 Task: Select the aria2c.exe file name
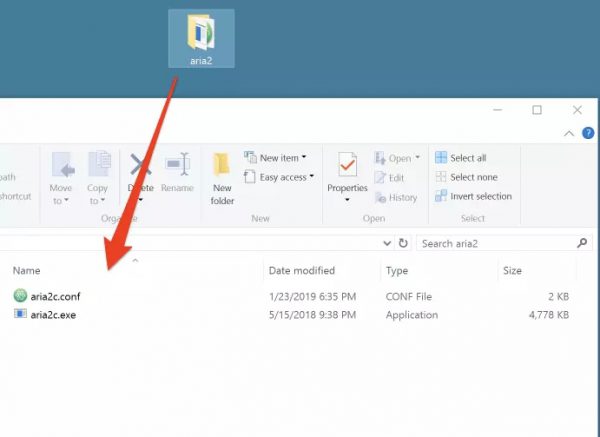[53, 315]
